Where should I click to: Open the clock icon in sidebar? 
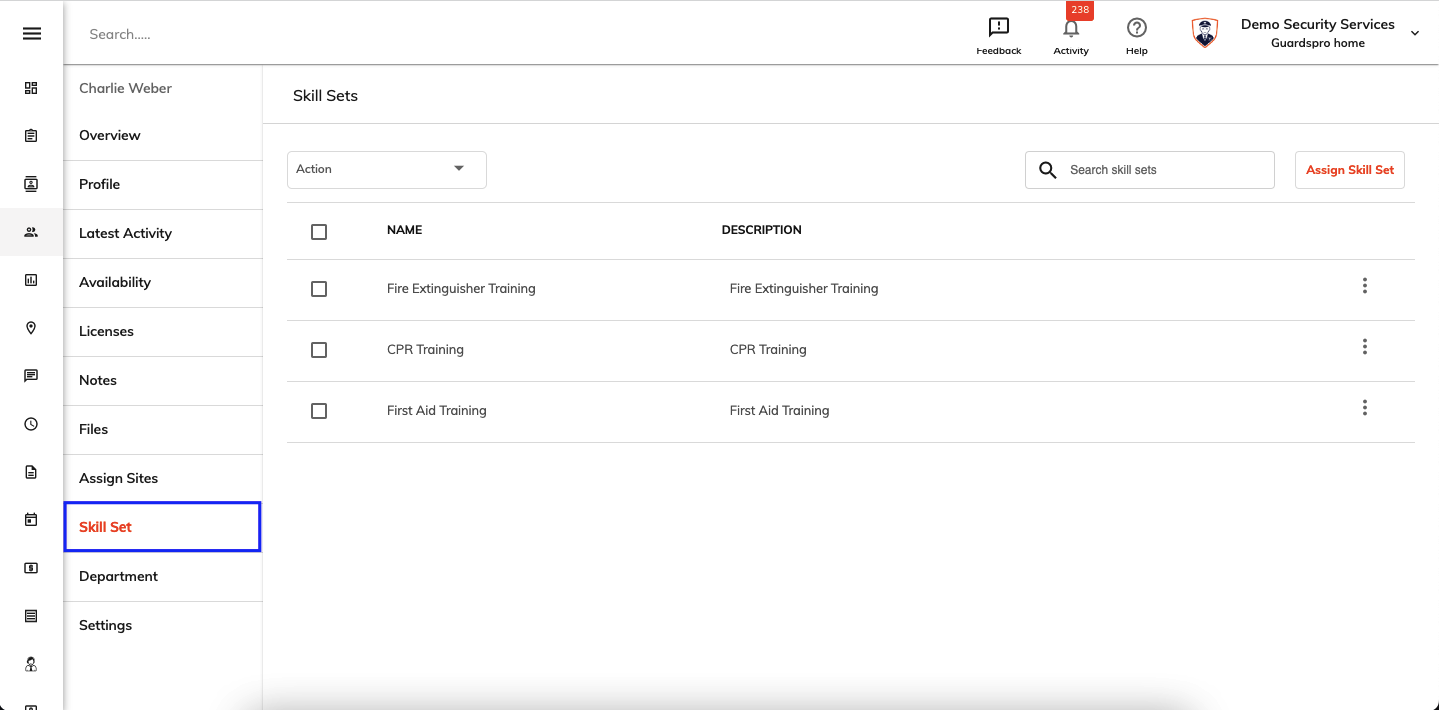click(x=31, y=424)
